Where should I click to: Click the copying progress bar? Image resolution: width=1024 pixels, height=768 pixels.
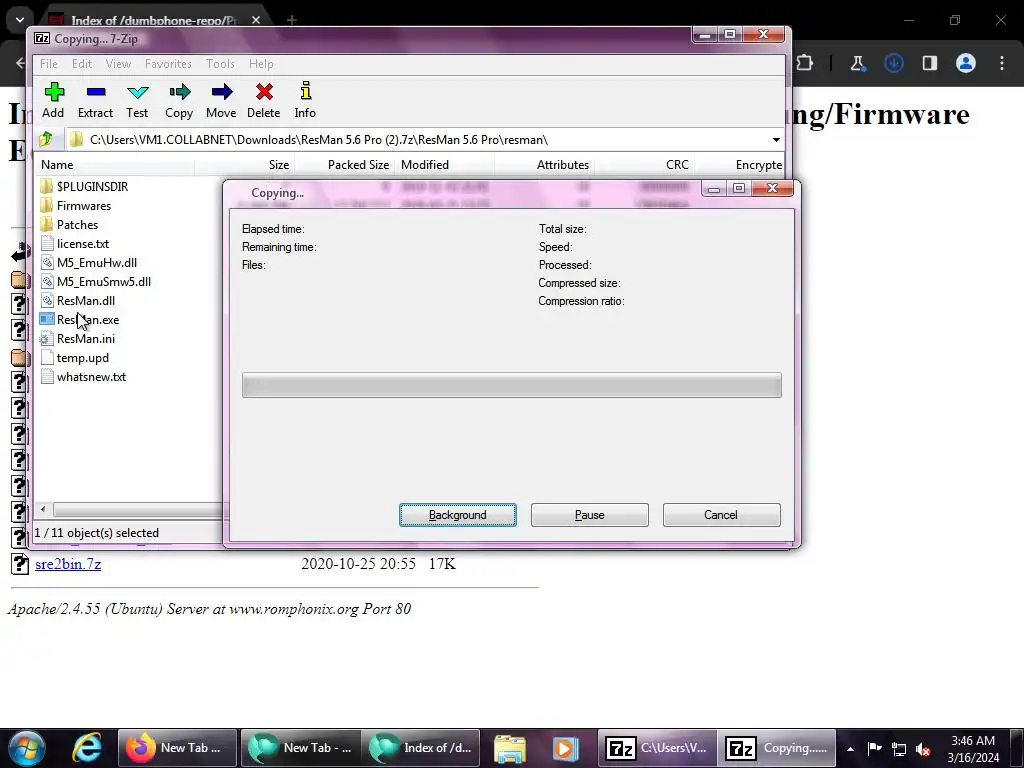tap(511, 385)
